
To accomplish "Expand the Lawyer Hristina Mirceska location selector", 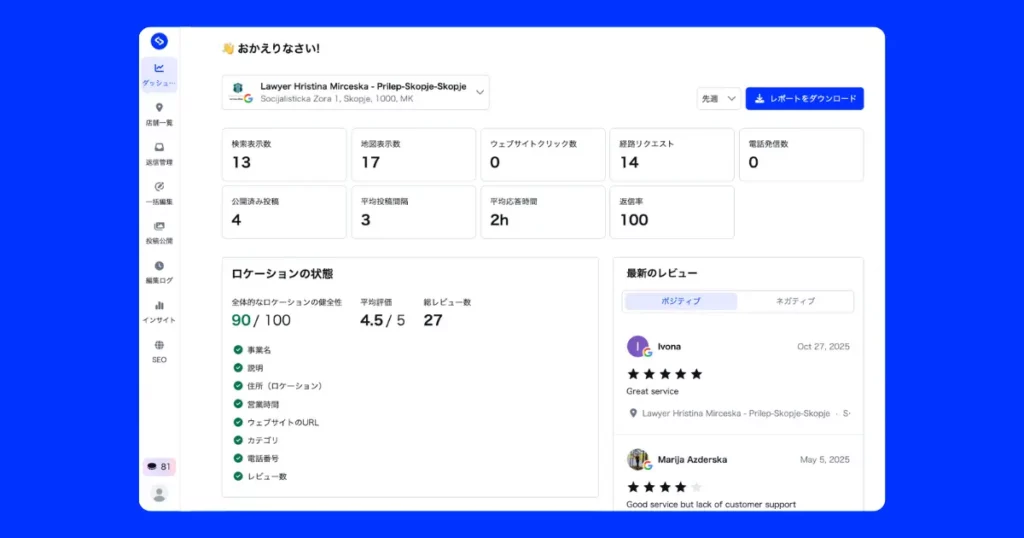I will click(x=355, y=93).
